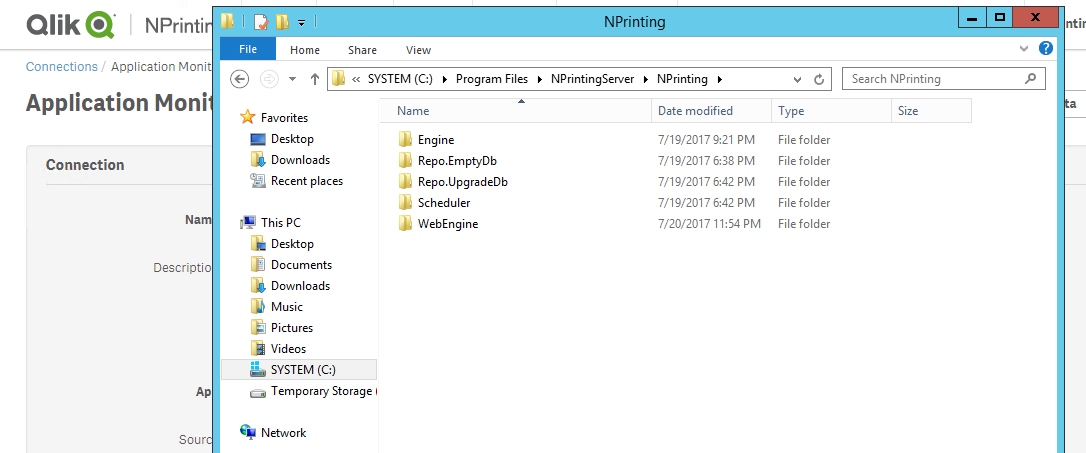Click the Properties quick access icon

pos(260,21)
